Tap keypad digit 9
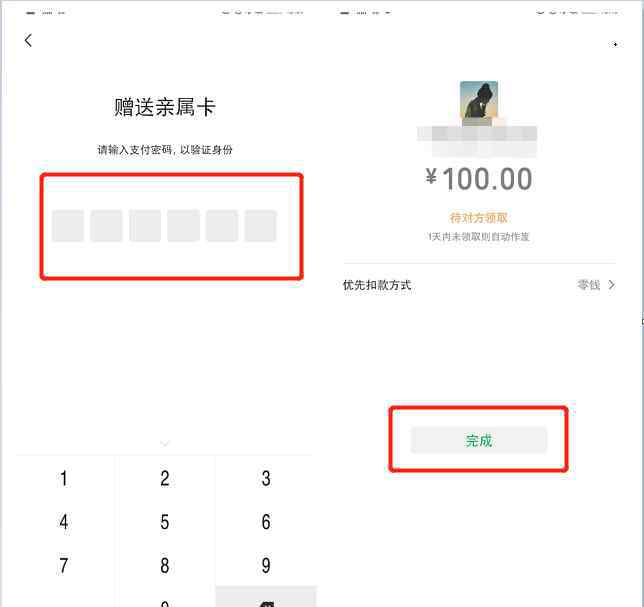The width and height of the screenshot is (644, 607). [266, 566]
